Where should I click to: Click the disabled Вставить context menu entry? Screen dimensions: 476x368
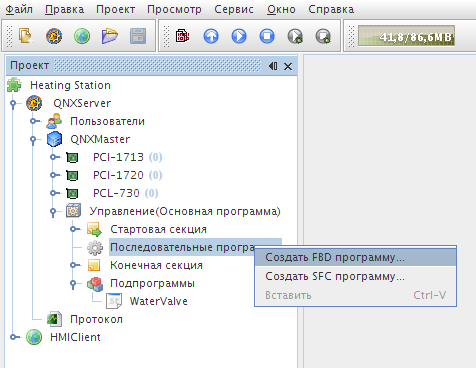pyautogui.click(x=355, y=295)
